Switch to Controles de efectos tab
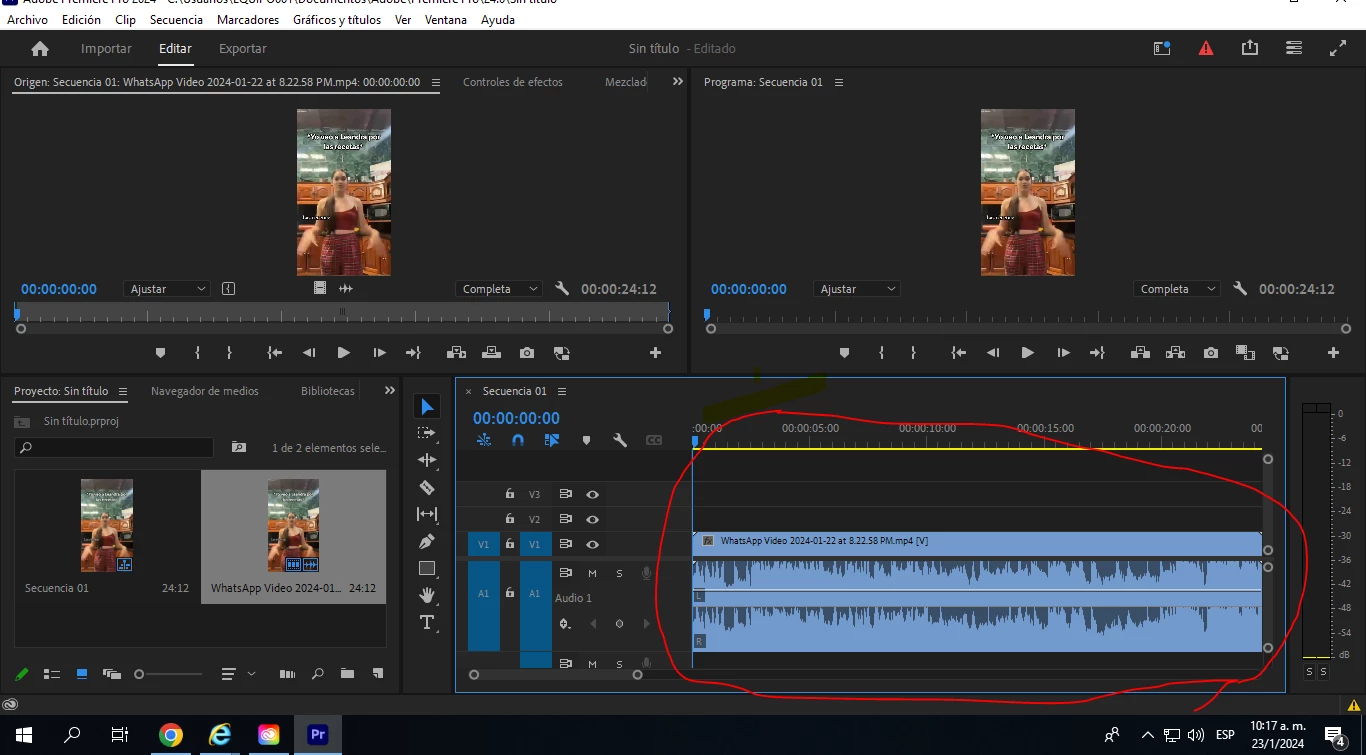 click(x=513, y=82)
